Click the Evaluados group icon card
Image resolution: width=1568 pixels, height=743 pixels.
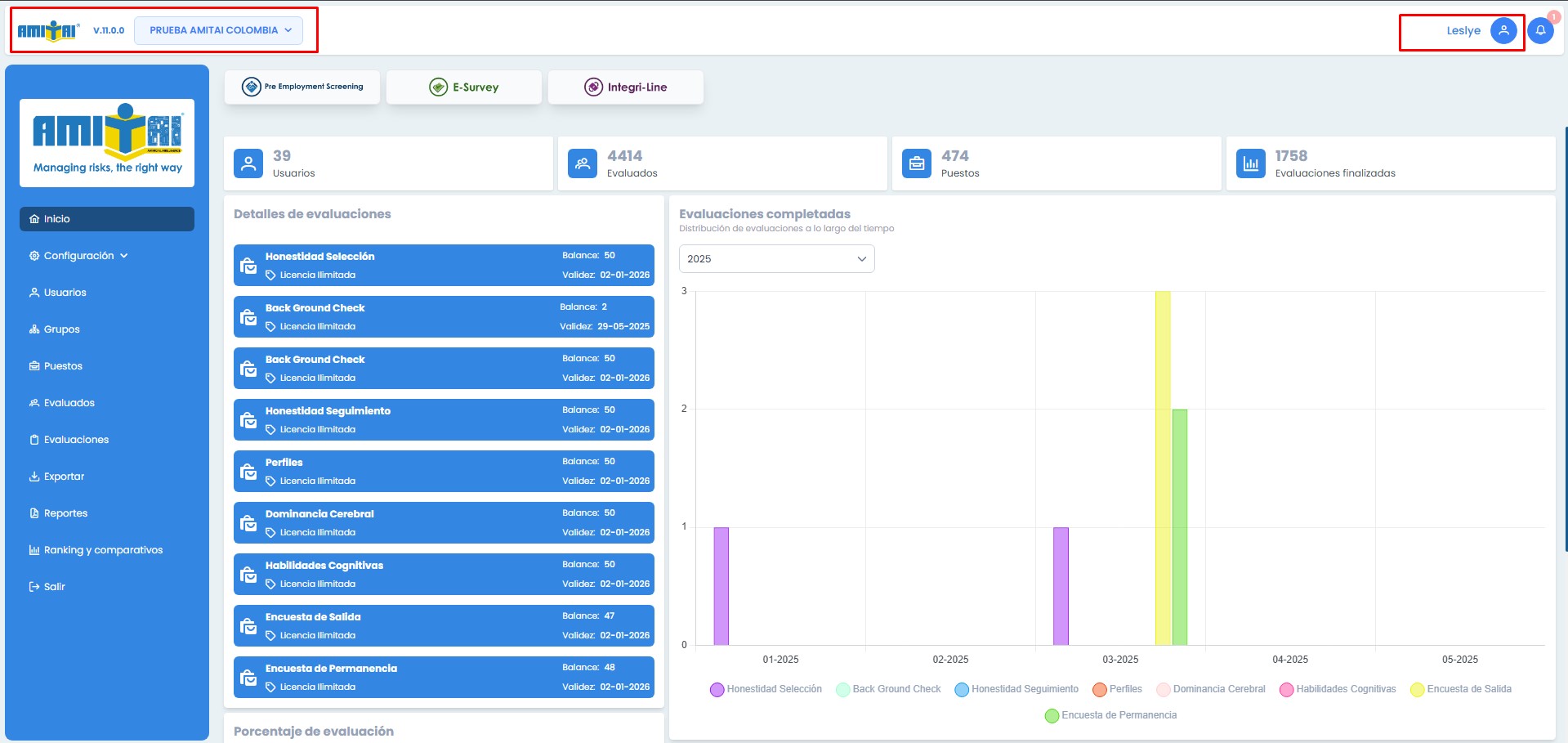coord(583,163)
